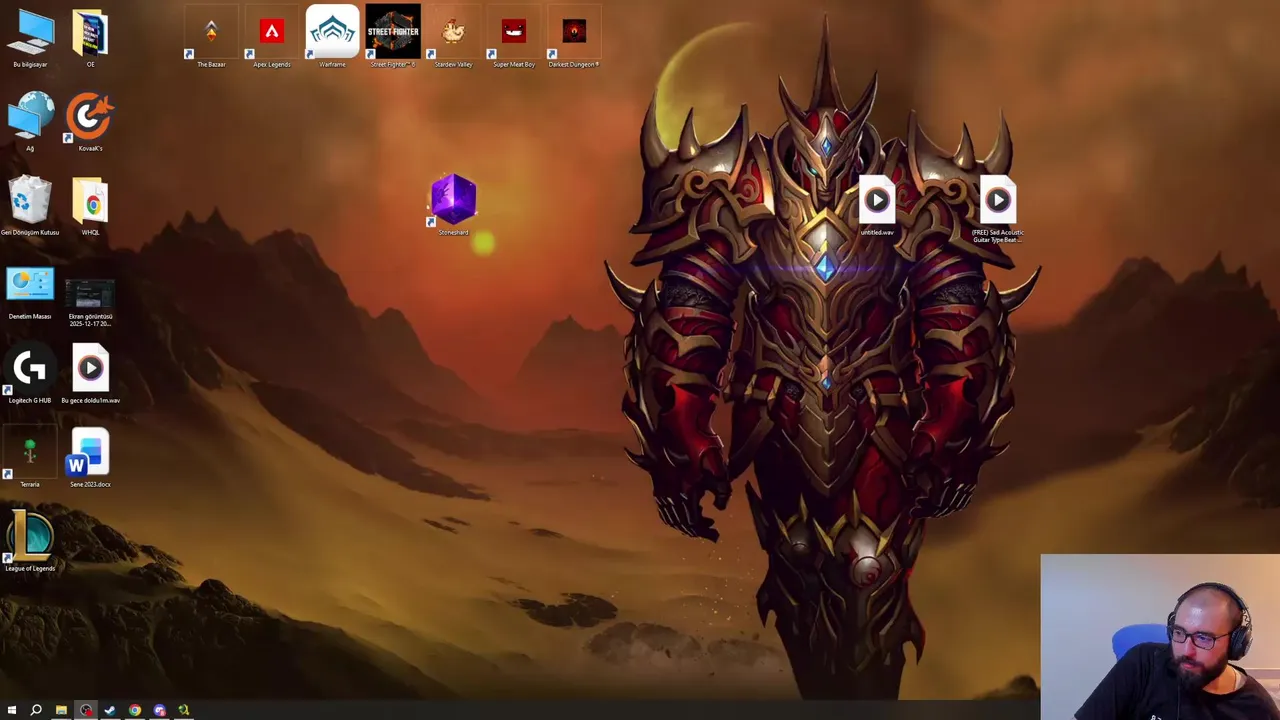Select the Street Fighter 6 shortcut

(393, 38)
